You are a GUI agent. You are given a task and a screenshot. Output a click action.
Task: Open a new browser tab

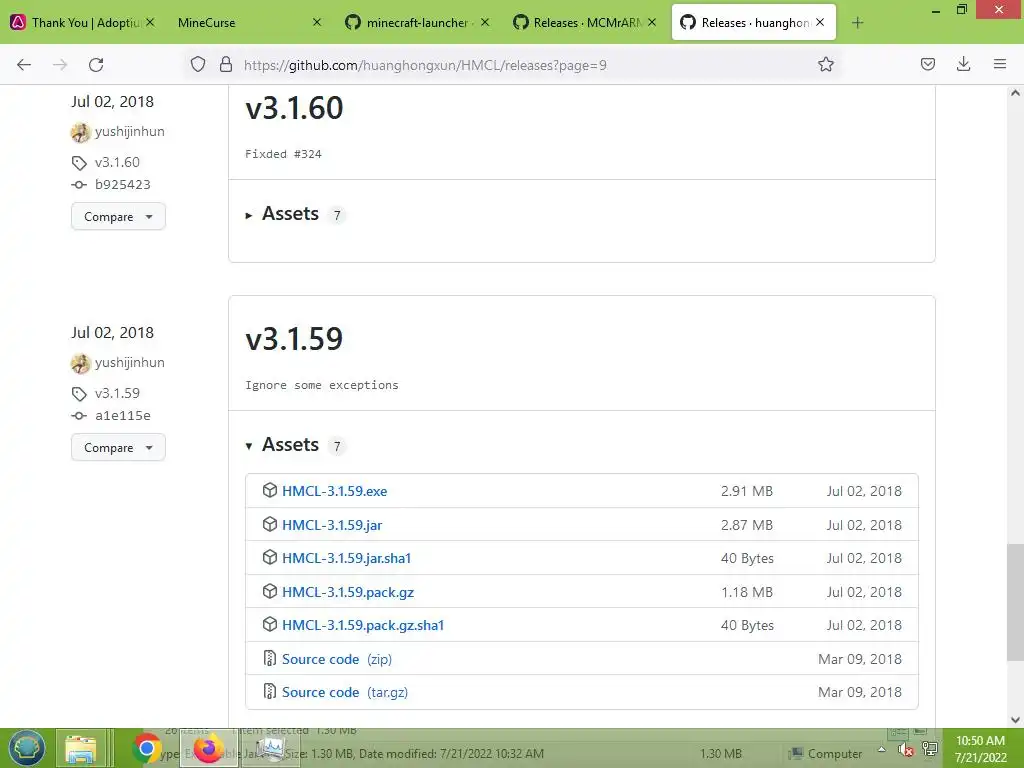point(857,23)
